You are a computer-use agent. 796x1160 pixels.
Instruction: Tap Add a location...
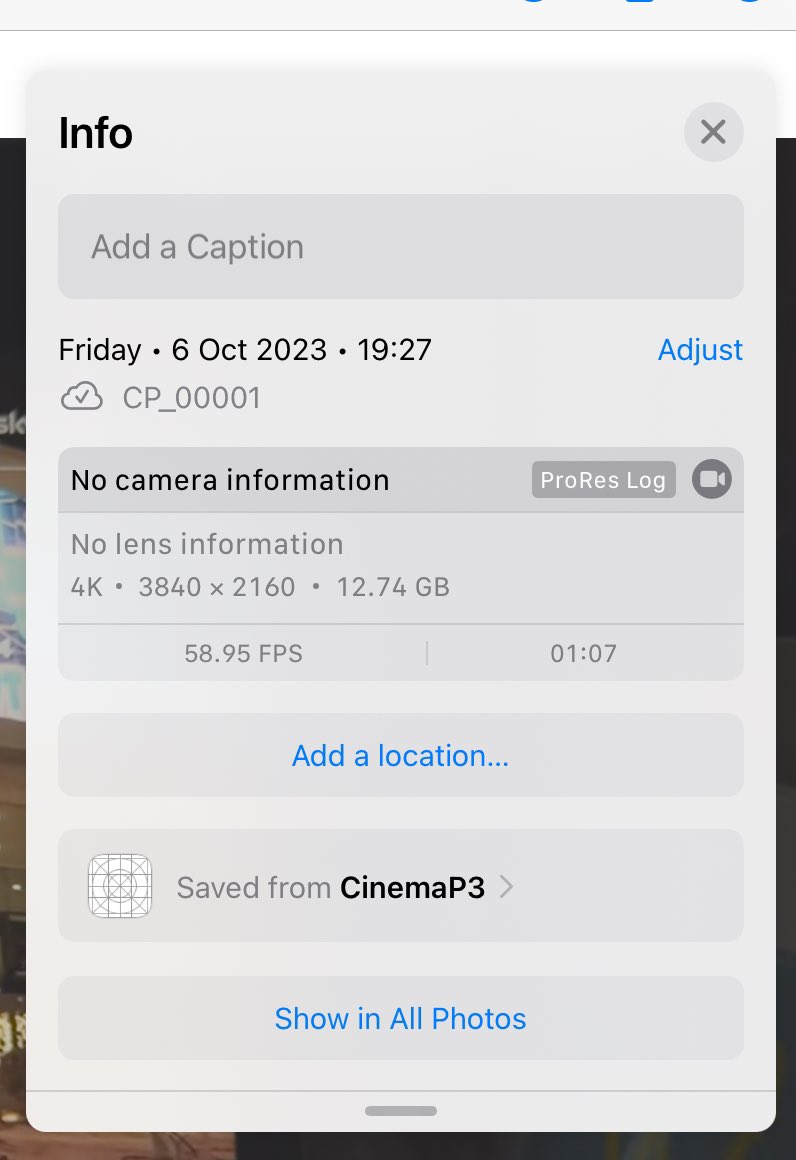click(x=400, y=755)
